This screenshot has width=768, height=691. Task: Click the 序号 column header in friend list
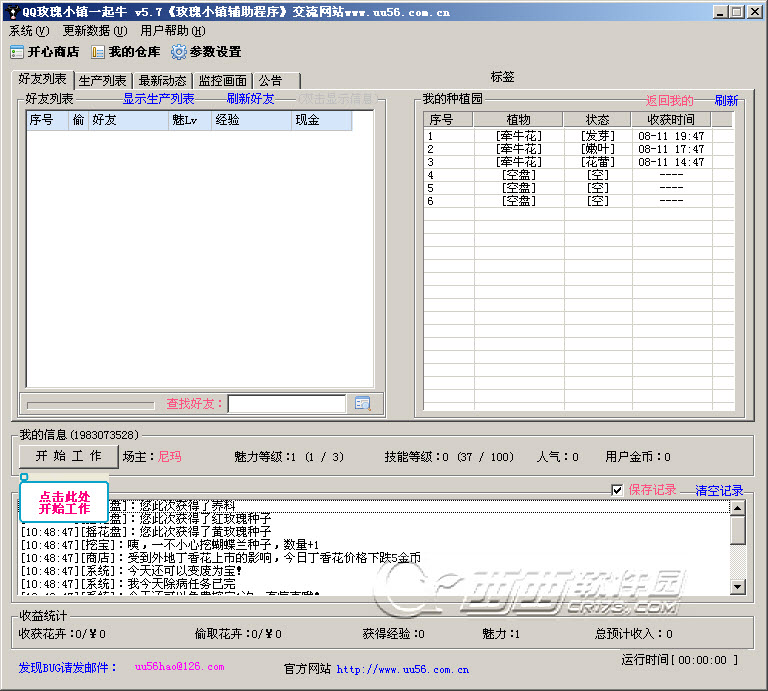(47, 120)
